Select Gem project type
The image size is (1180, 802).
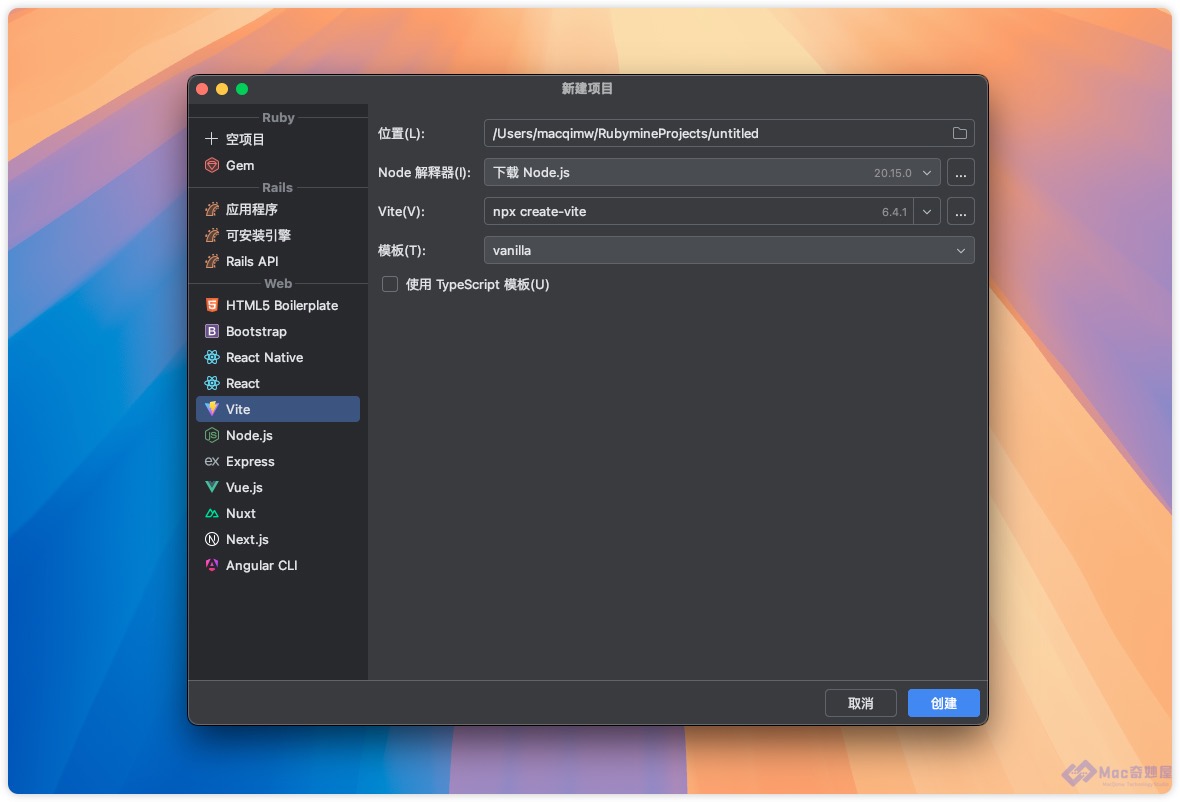278,166
